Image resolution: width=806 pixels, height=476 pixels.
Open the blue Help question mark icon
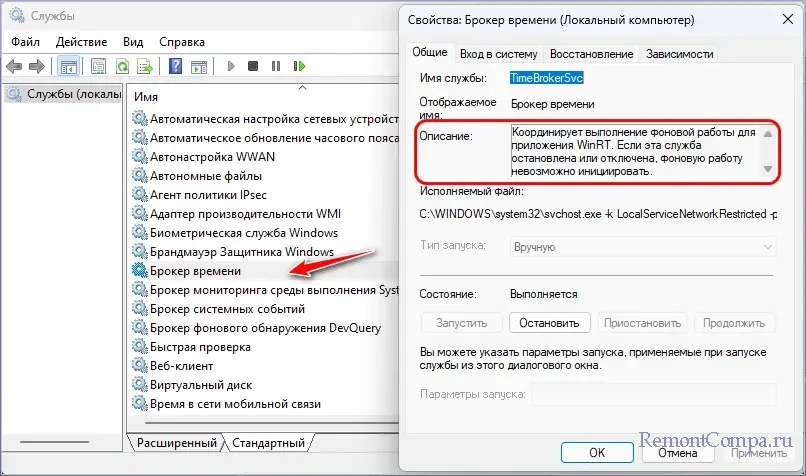[175, 66]
